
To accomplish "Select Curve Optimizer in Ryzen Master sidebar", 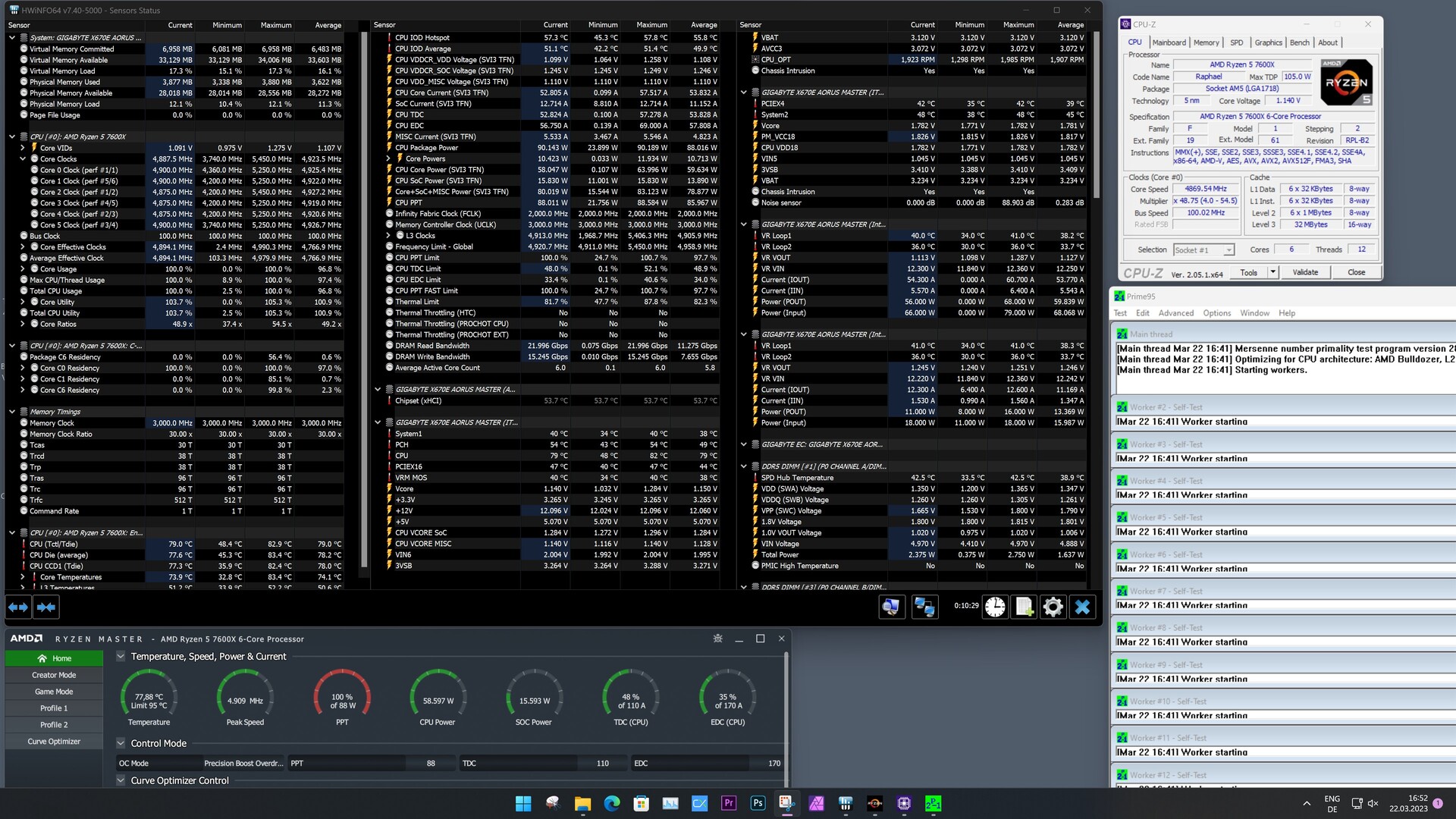I will 54,742.
